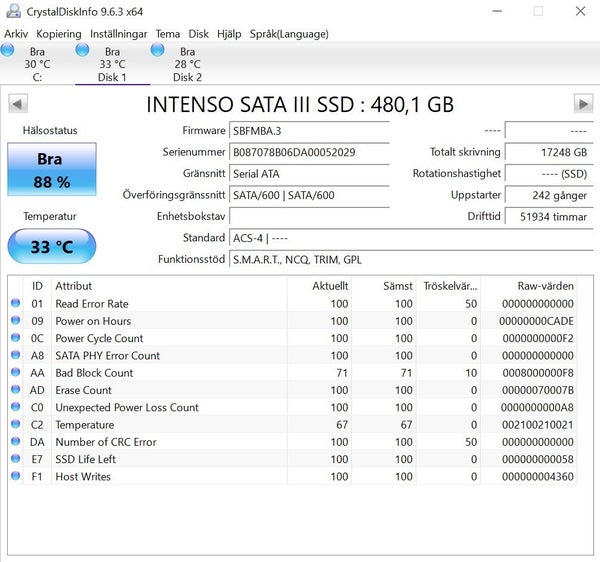Click the Firmware field SBFMBA.3
The image size is (600, 562).
[309, 131]
